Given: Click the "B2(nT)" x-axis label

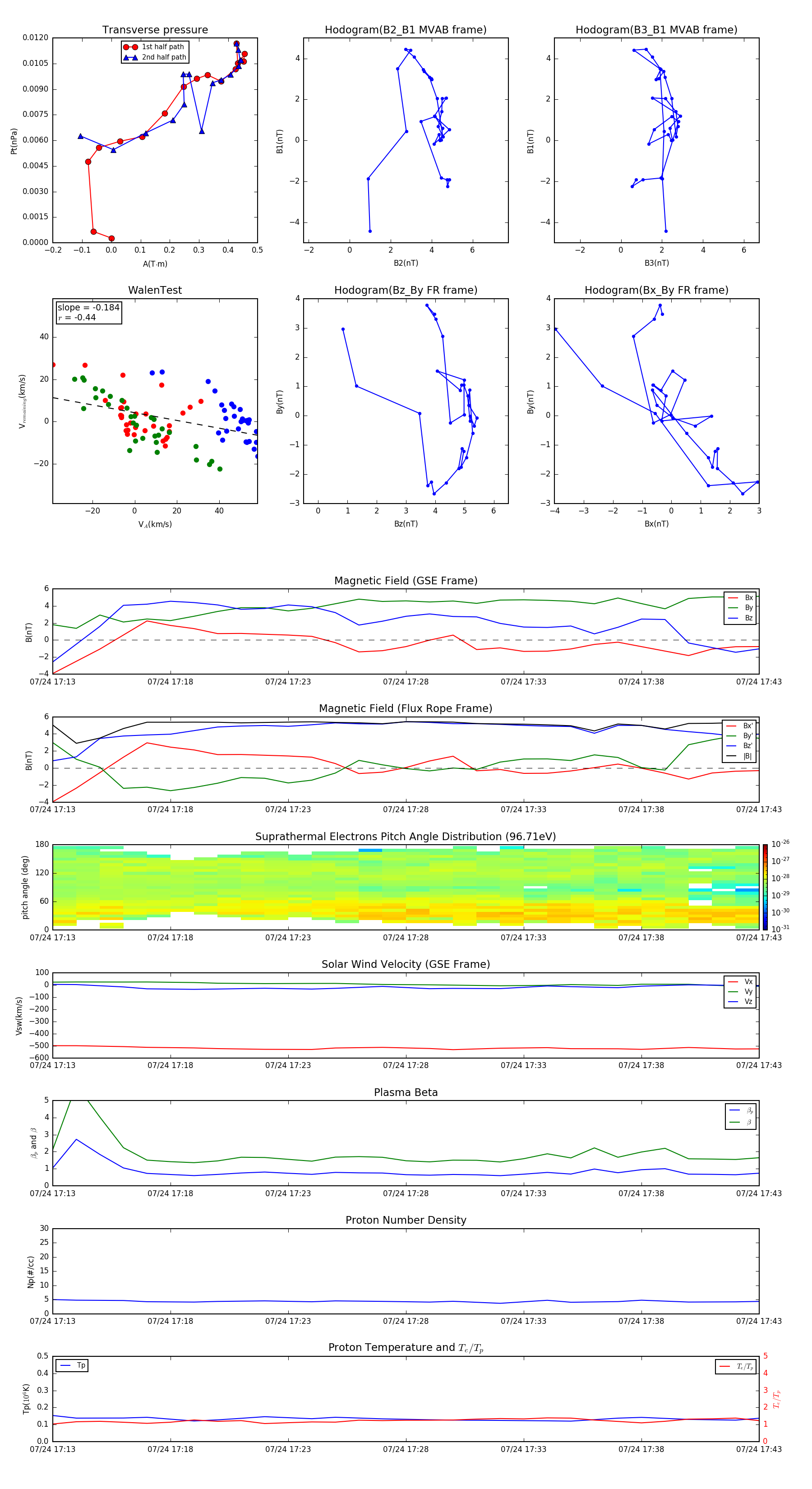Looking at the screenshot, I should click(406, 263).
